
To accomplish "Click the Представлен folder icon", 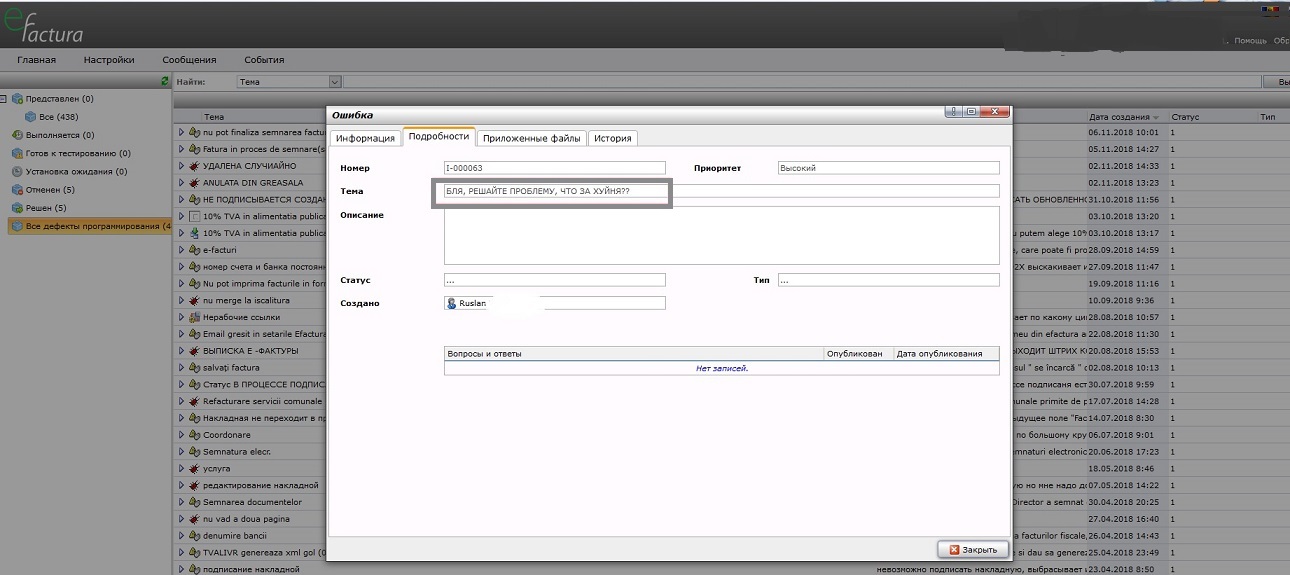I will click(17, 99).
